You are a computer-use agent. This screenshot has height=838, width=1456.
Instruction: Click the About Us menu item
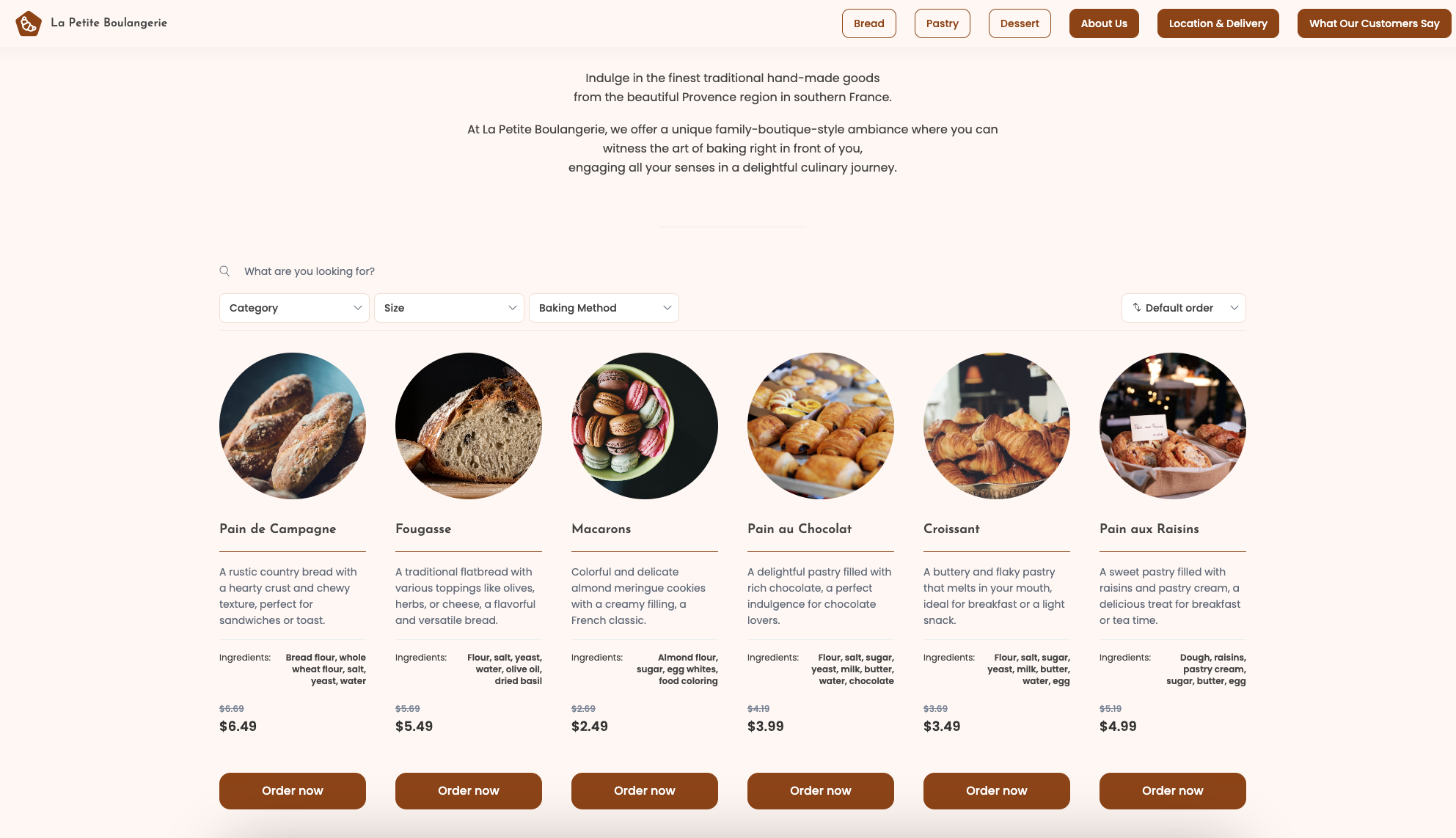[1104, 23]
